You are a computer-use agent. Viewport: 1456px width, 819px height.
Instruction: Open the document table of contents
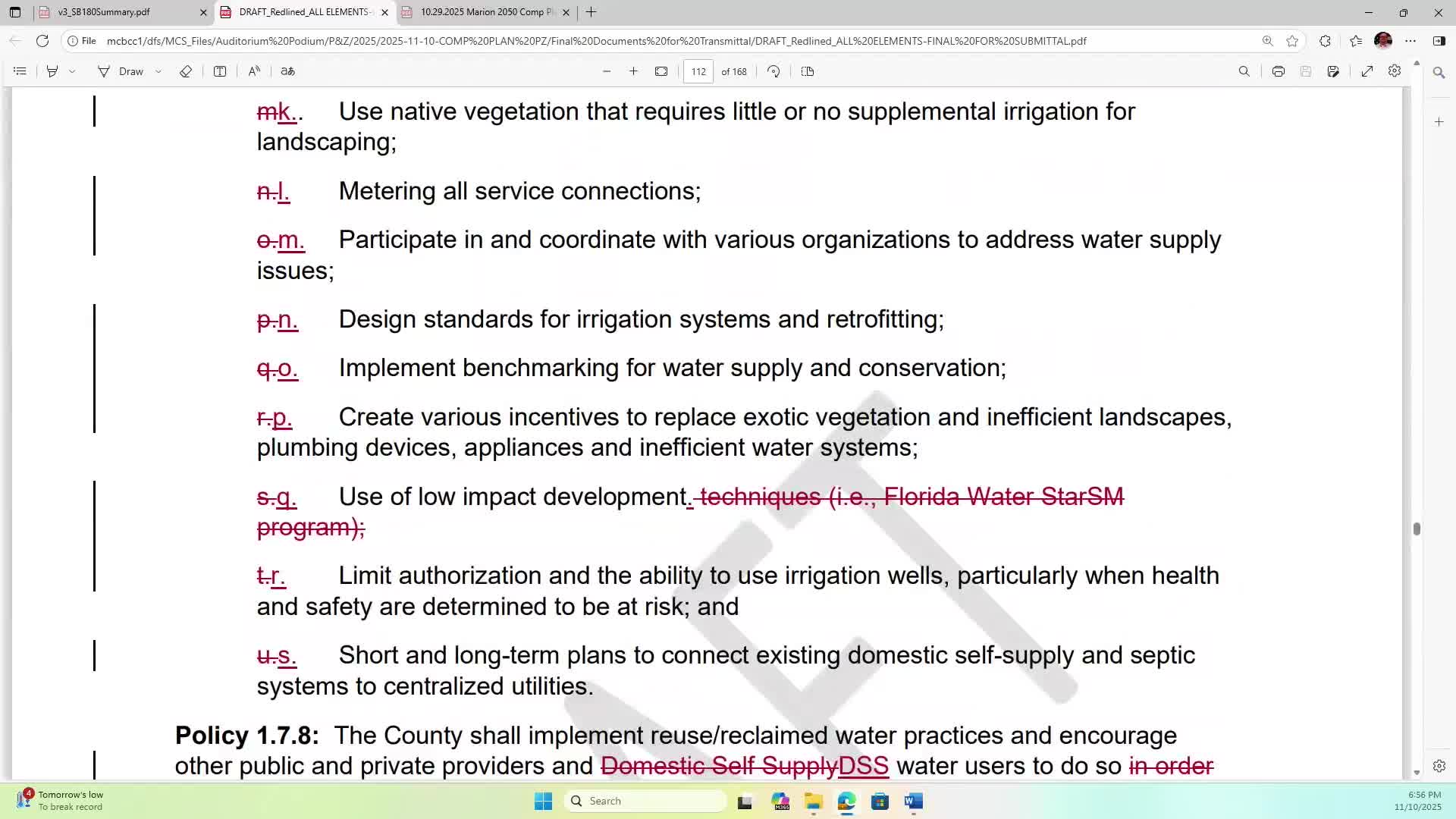click(20, 71)
